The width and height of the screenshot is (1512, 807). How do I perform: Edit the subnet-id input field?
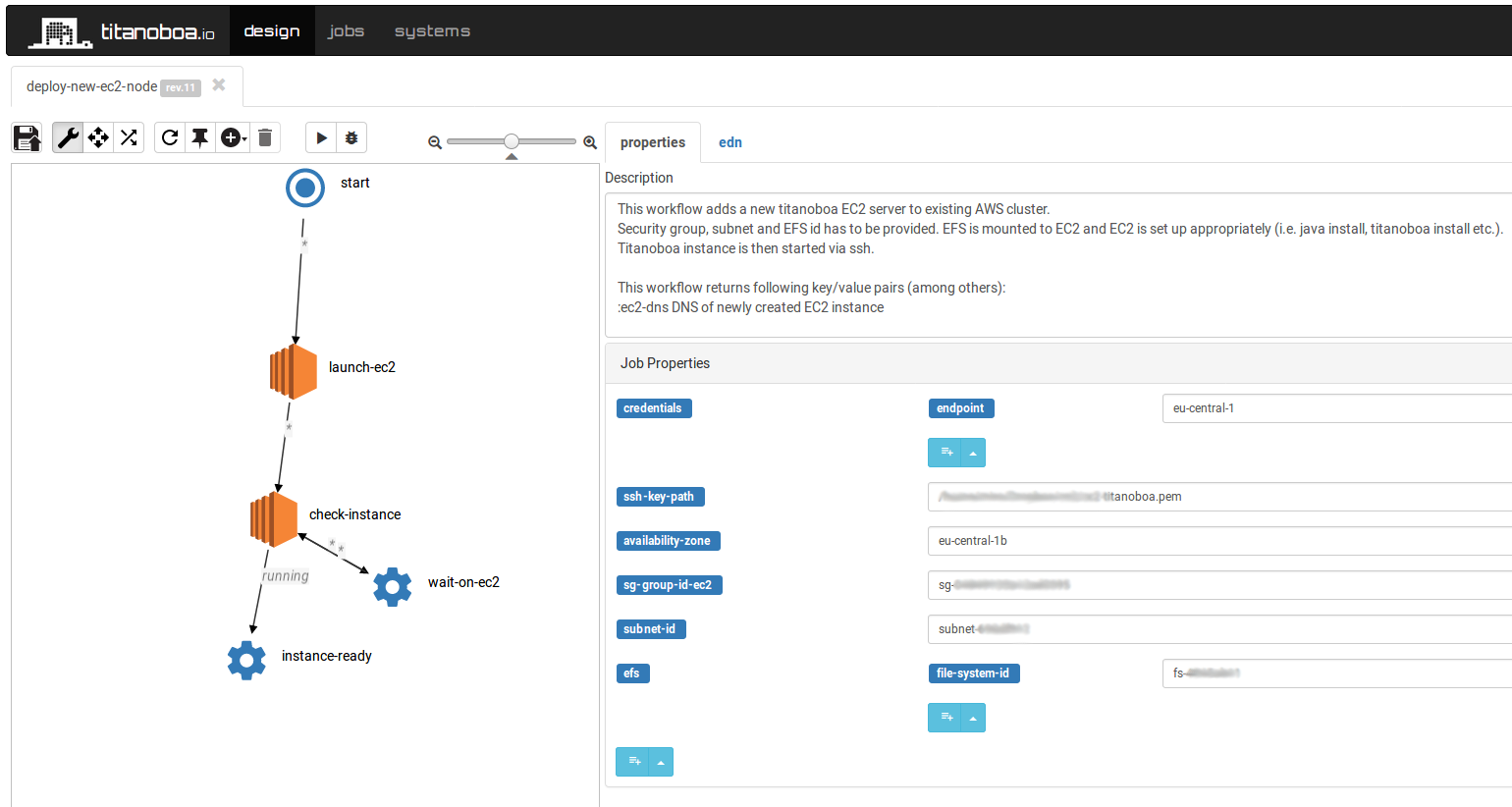[1219, 629]
